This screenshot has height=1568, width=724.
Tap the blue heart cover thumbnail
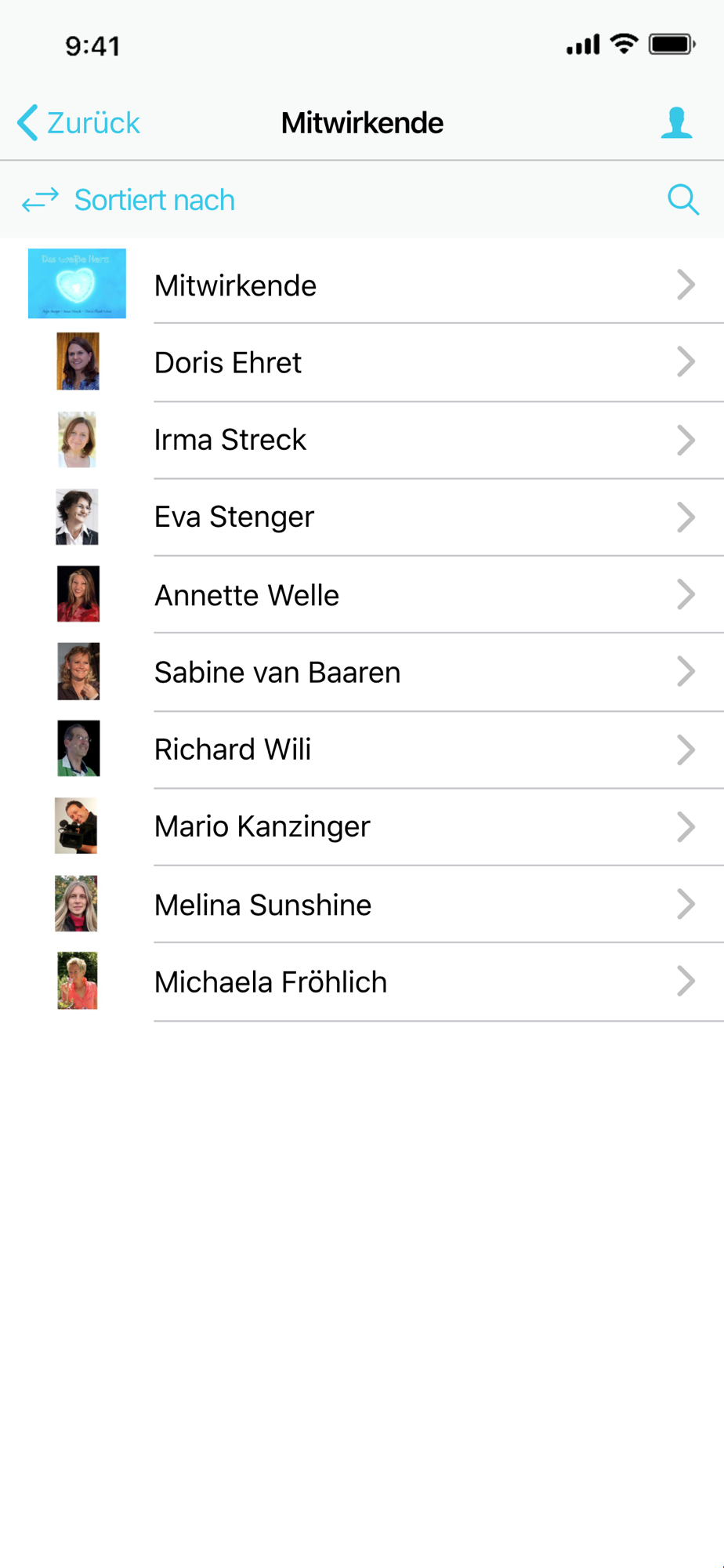77,284
